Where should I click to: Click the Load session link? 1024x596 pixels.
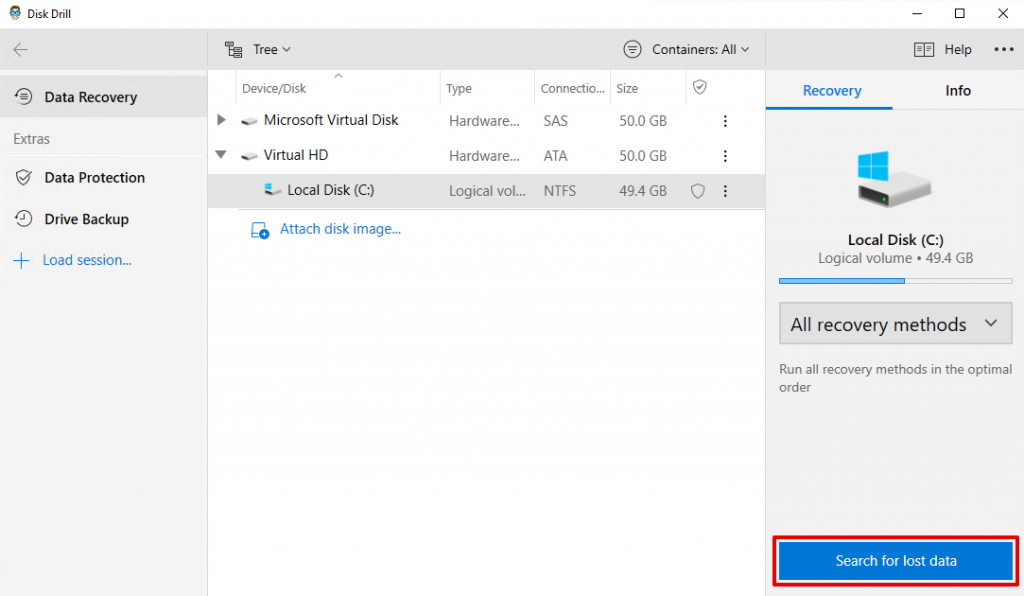(x=86, y=260)
